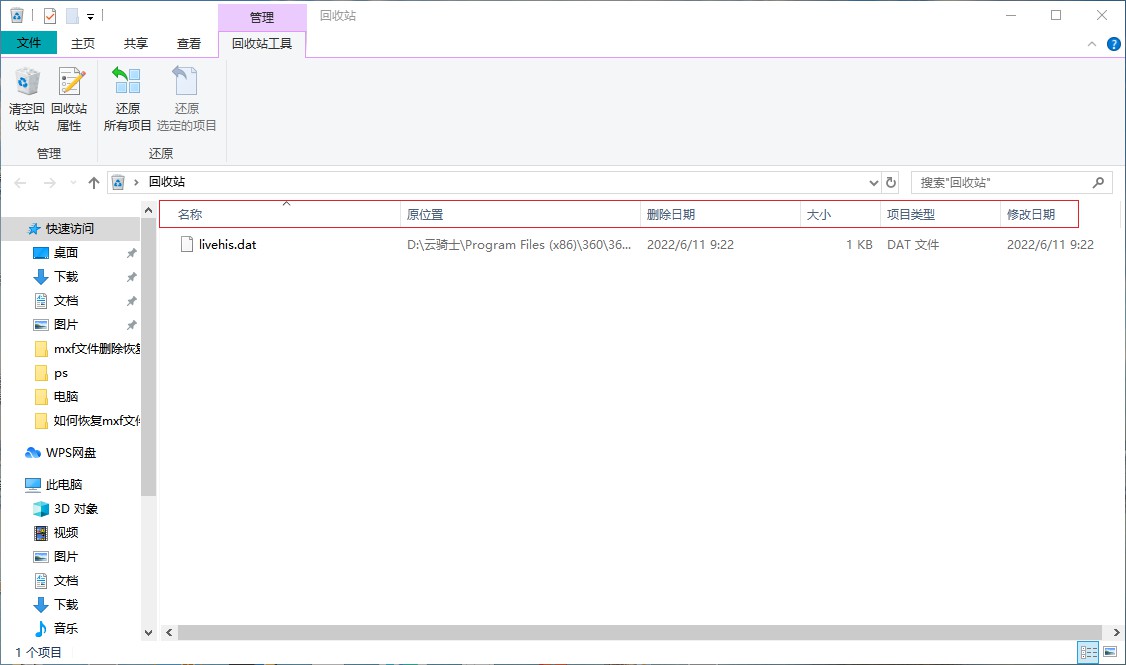
Task: Open WPS网盘 in navigation pane
Action: coord(71,452)
